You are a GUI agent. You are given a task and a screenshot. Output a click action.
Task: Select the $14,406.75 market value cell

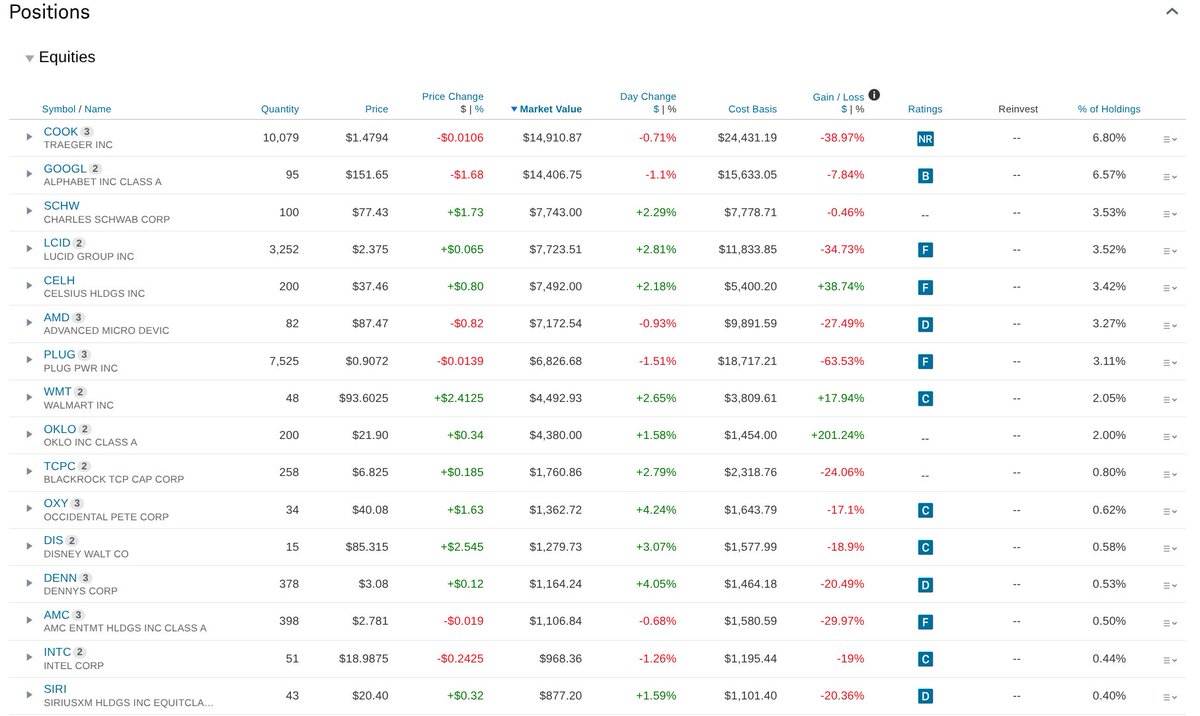[x=552, y=175]
